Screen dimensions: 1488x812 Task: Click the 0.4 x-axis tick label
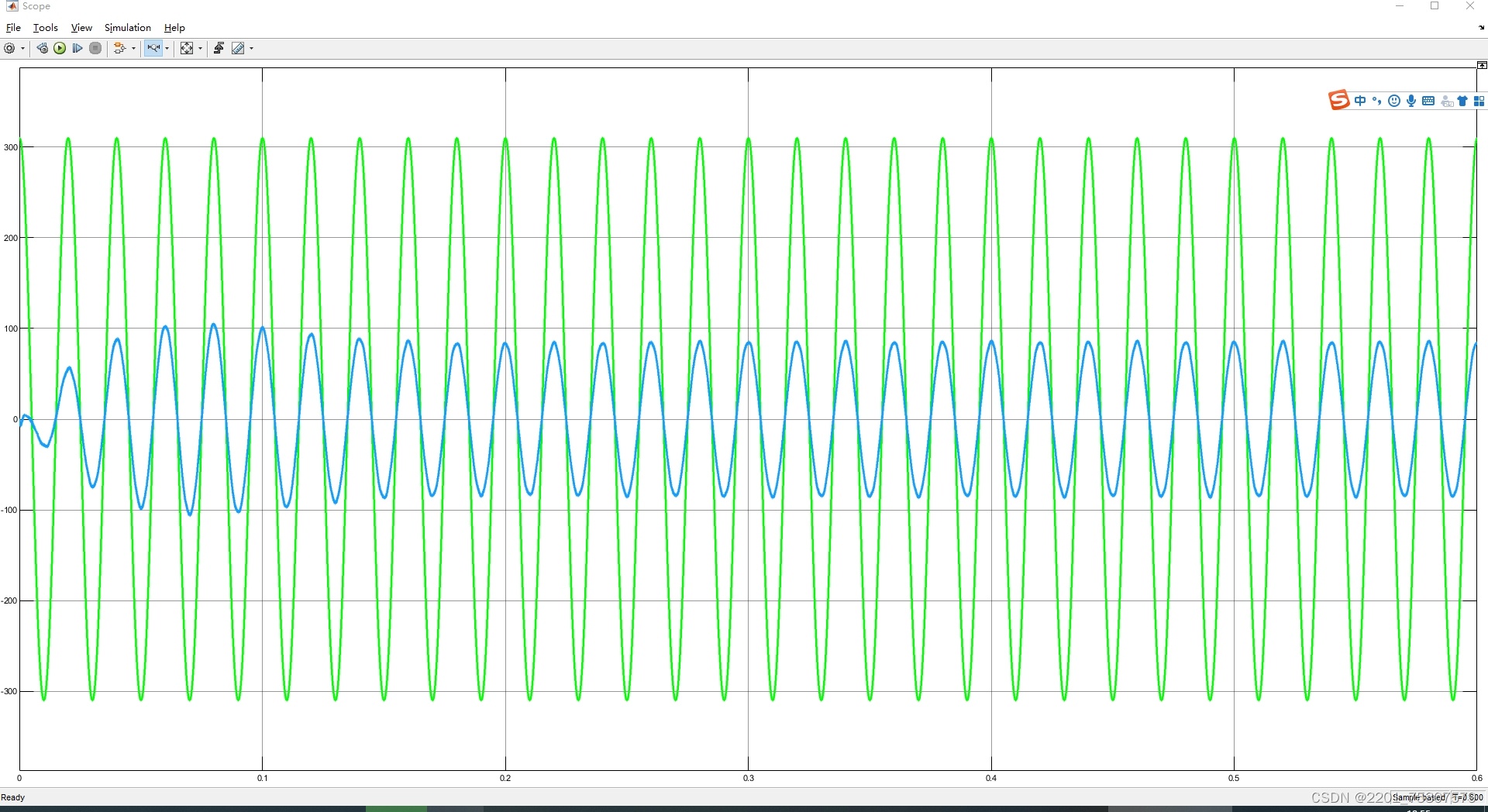[991, 778]
